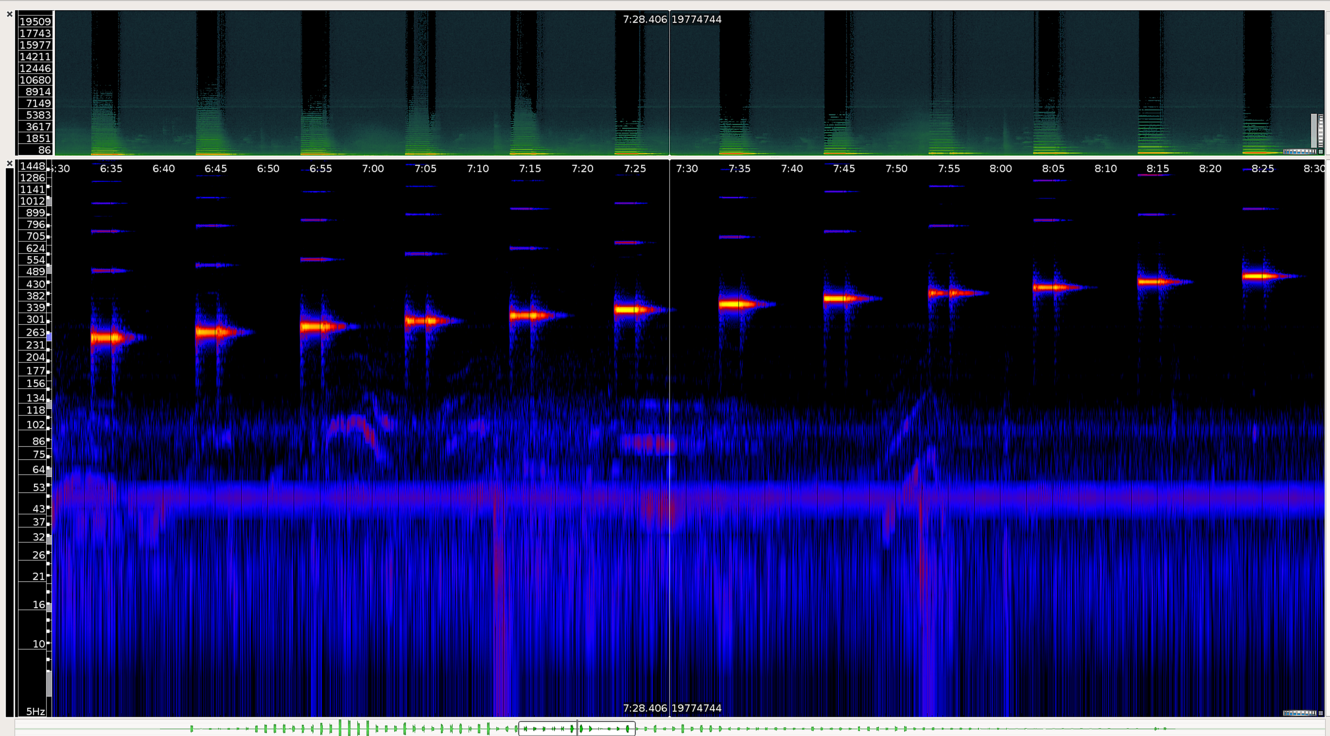Click 19509 Hz on upper frequency scale

tap(35, 22)
